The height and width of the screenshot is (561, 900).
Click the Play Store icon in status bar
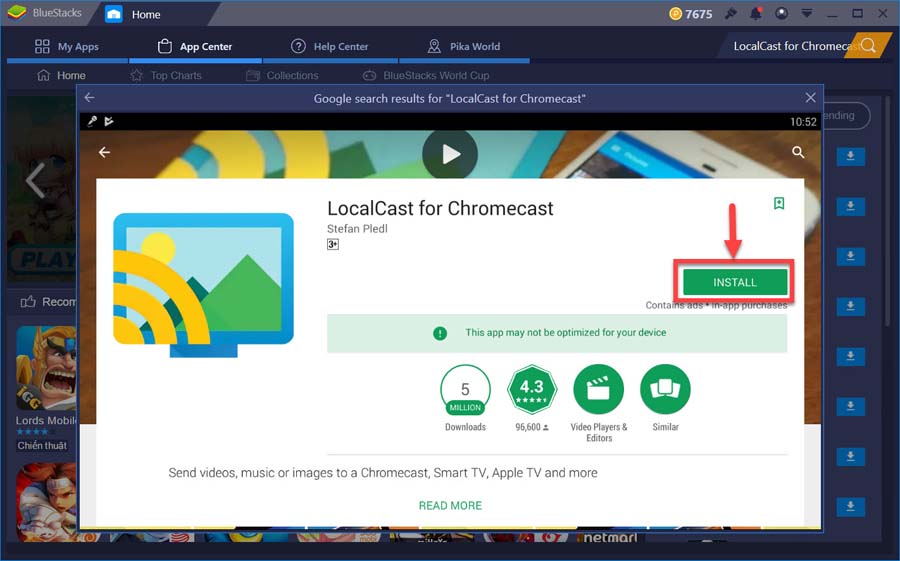tap(109, 121)
